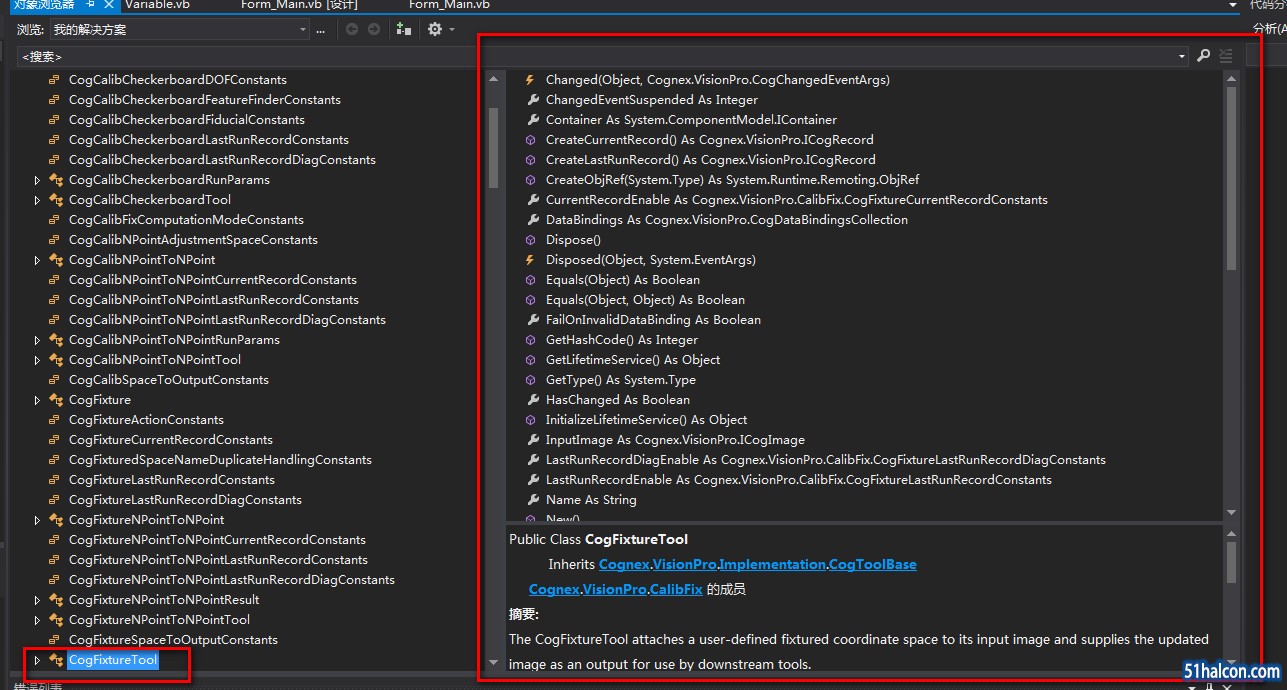Switch to the Form_Main.vb code tab
The image size is (1287, 690).
coord(449,5)
